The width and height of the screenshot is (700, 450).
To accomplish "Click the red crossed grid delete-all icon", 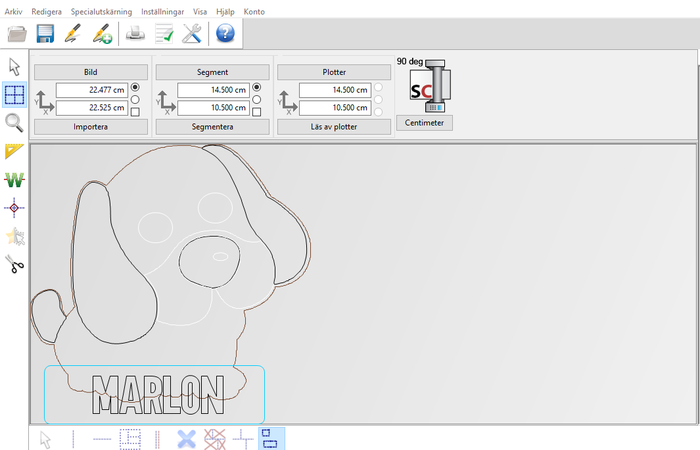I will point(215,440).
